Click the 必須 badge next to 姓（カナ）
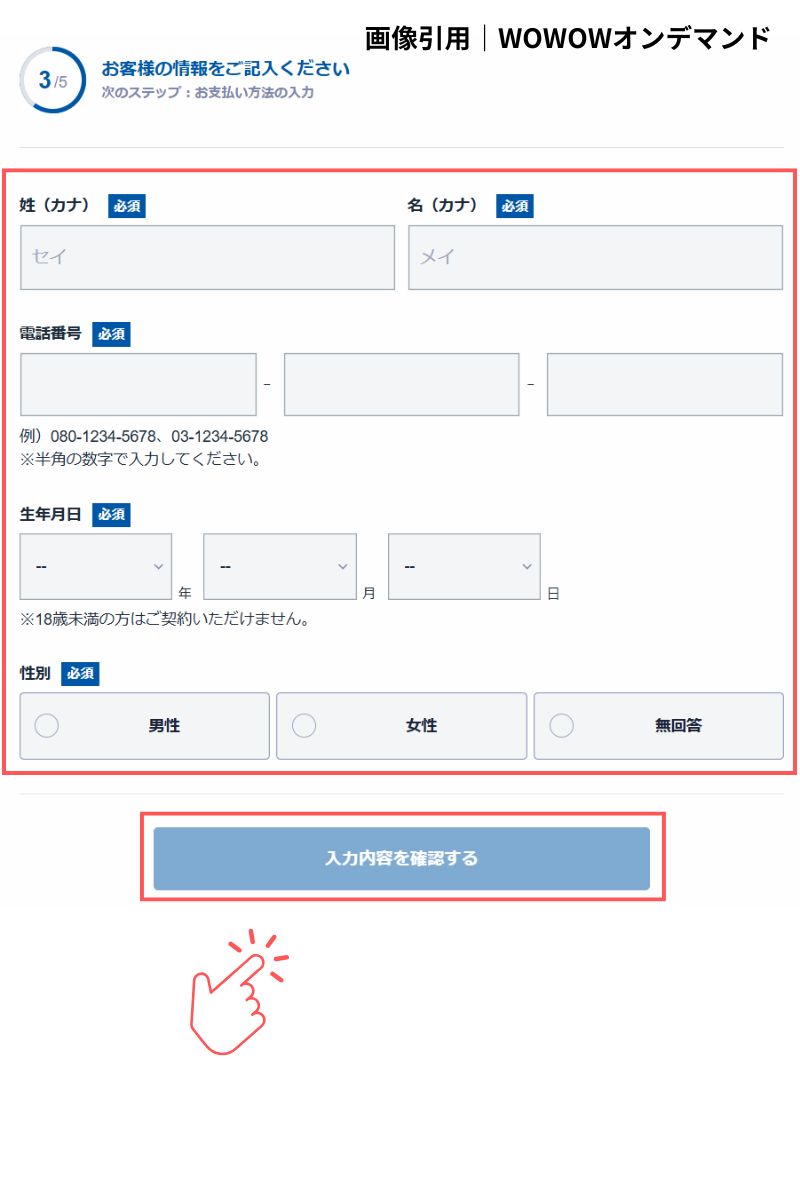The image size is (800, 1200). click(x=127, y=206)
